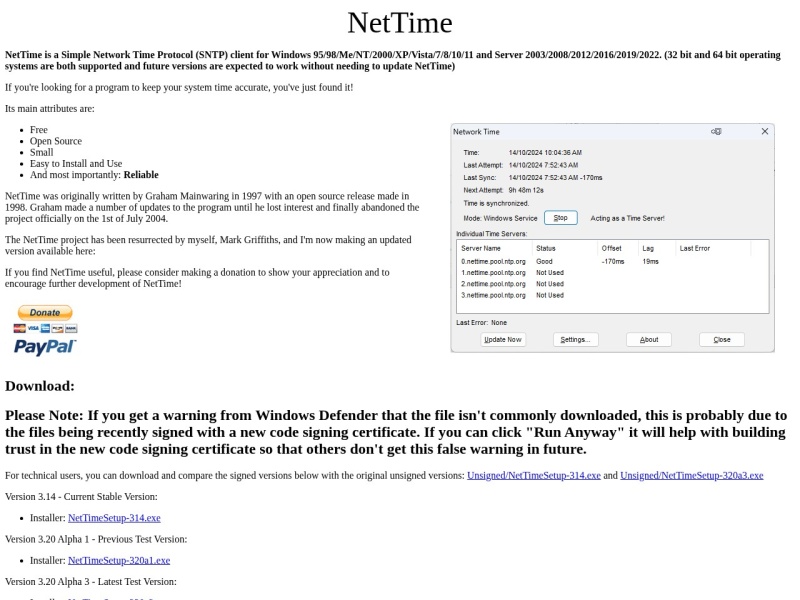Click the PayPal Donate button
This screenshot has height=600, width=800.
click(45, 312)
